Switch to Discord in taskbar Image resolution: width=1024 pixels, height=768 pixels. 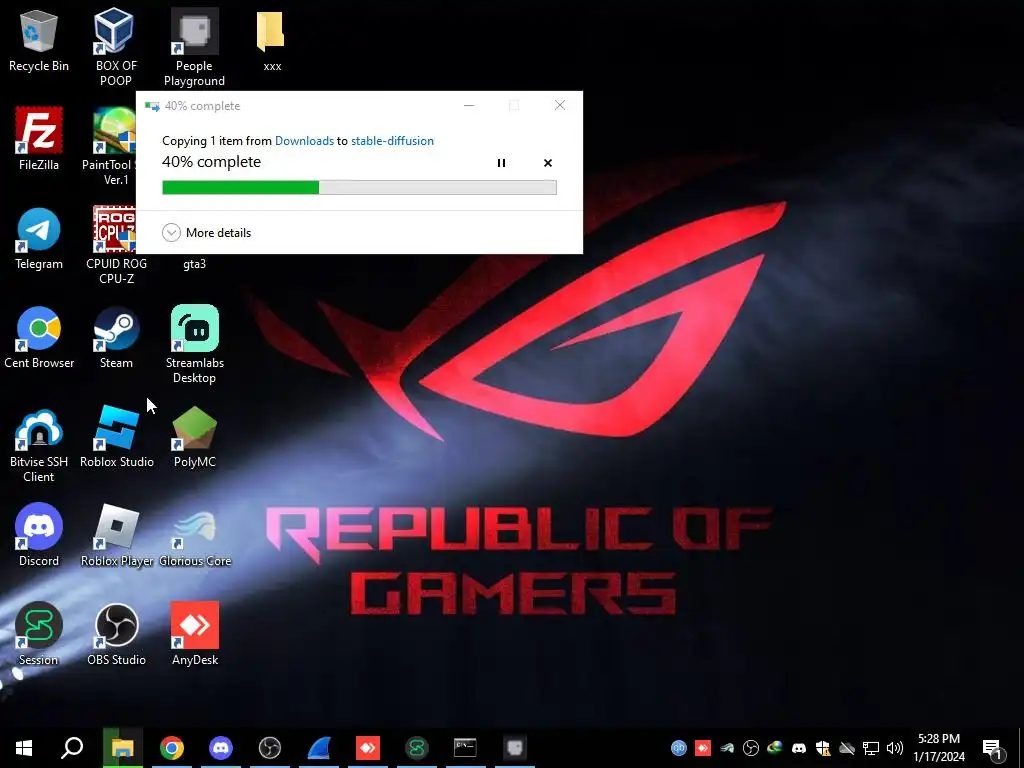[x=221, y=748]
